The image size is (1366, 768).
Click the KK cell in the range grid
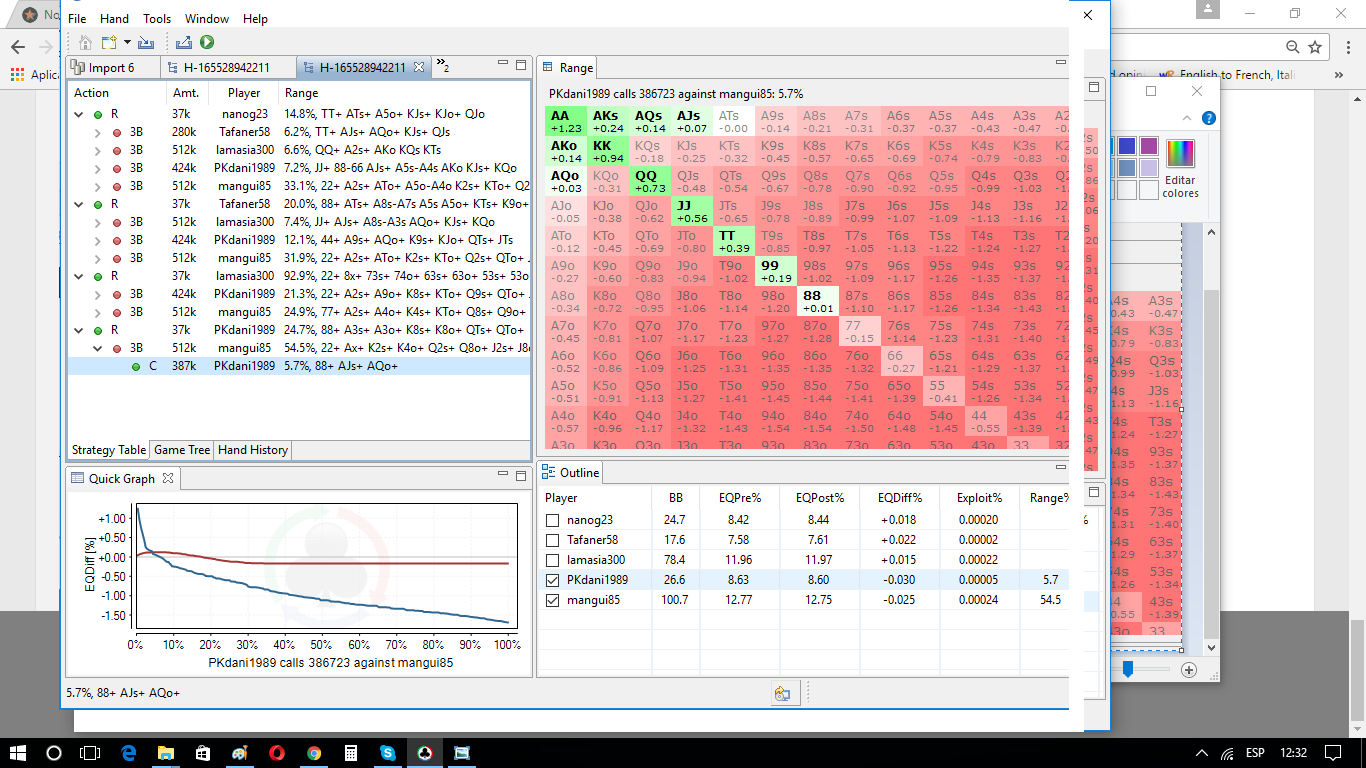pyautogui.click(x=607, y=151)
